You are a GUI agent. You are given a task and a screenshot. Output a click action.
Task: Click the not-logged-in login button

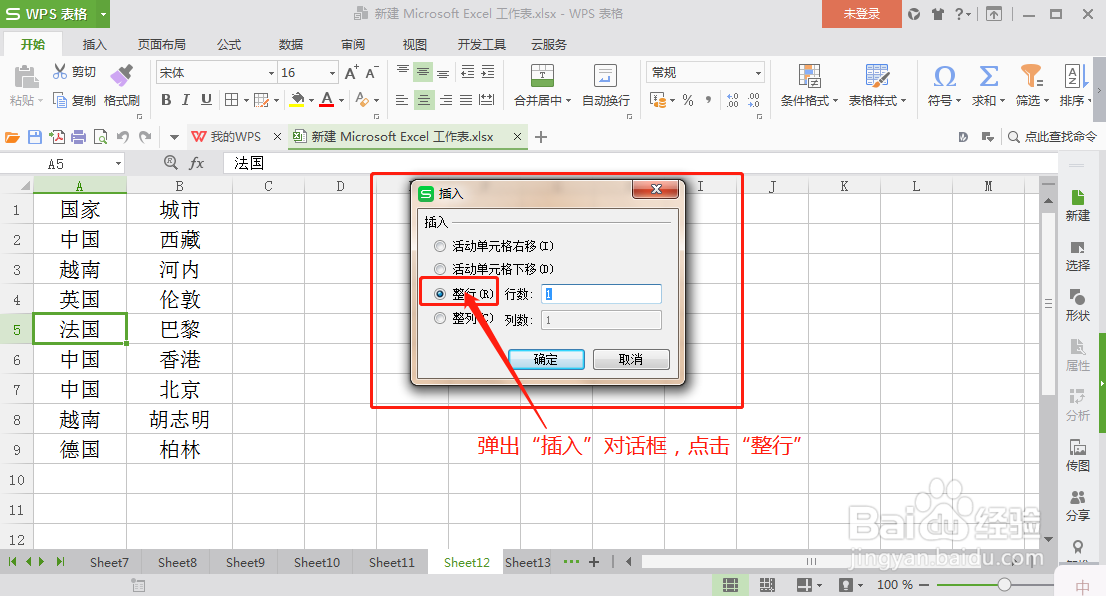pyautogui.click(x=861, y=13)
